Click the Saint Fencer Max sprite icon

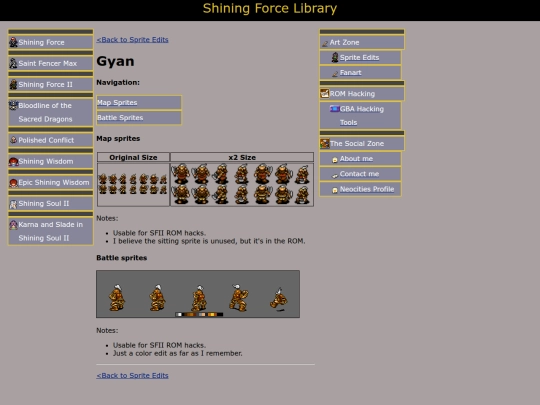(13, 63)
